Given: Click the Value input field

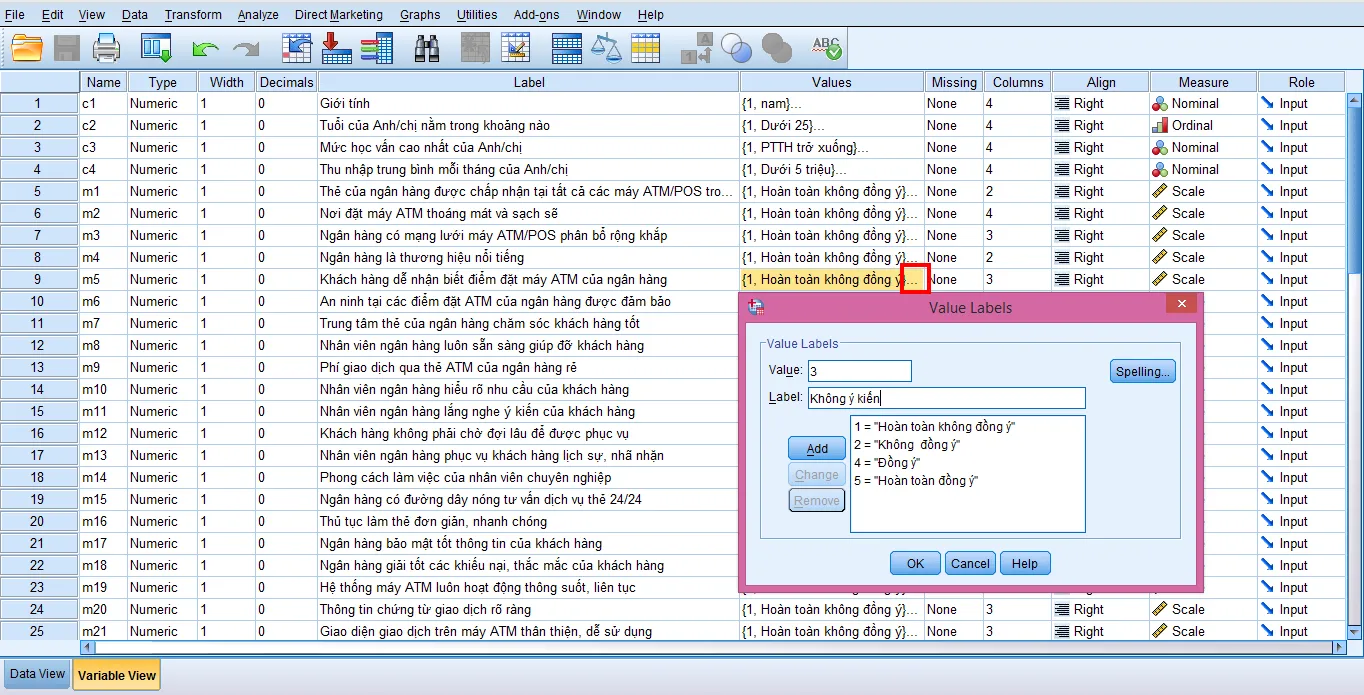Looking at the screenshot, I should click(x=858, y=370).
